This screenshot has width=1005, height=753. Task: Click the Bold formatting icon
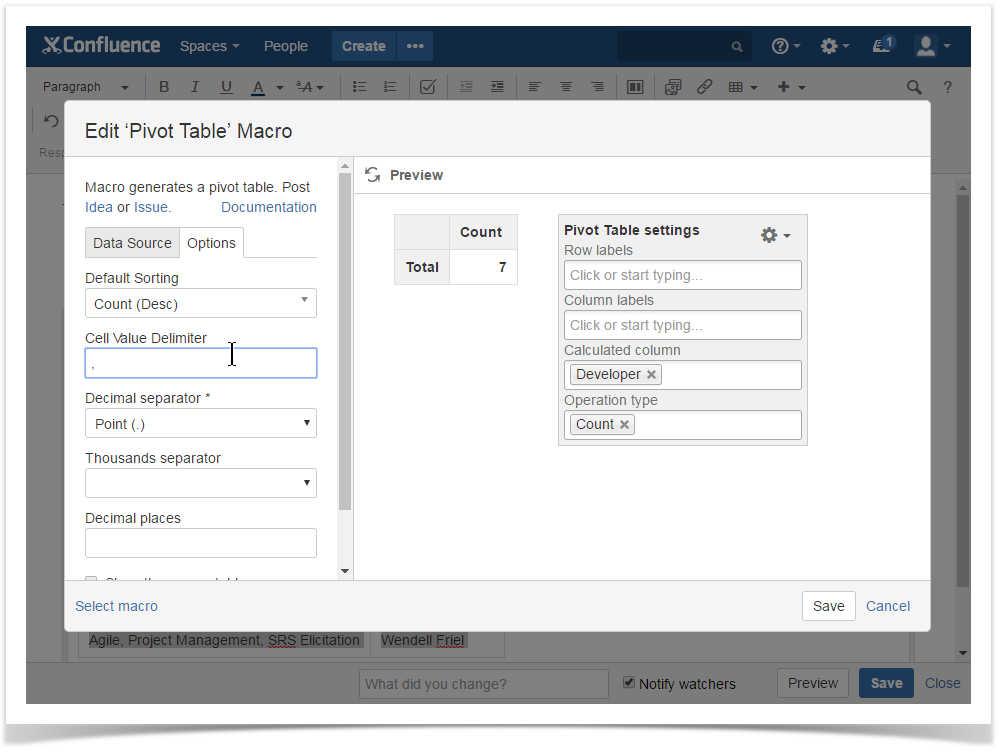164,87
